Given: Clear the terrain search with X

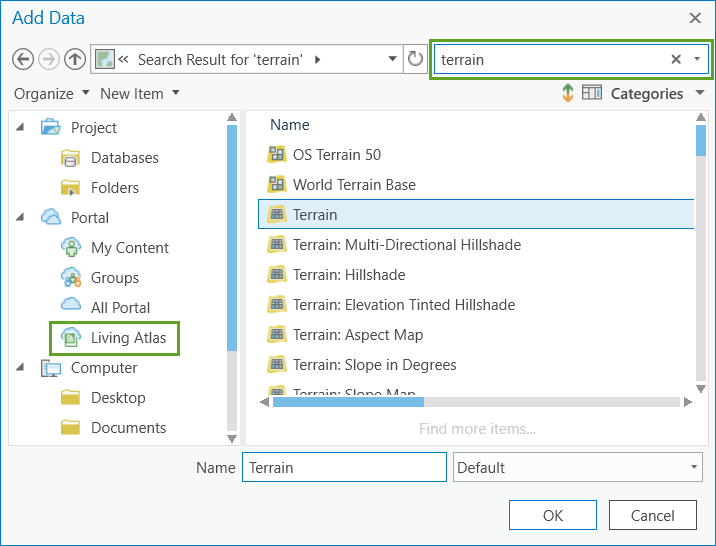Looking at the screenshot, I should point(676,59).
